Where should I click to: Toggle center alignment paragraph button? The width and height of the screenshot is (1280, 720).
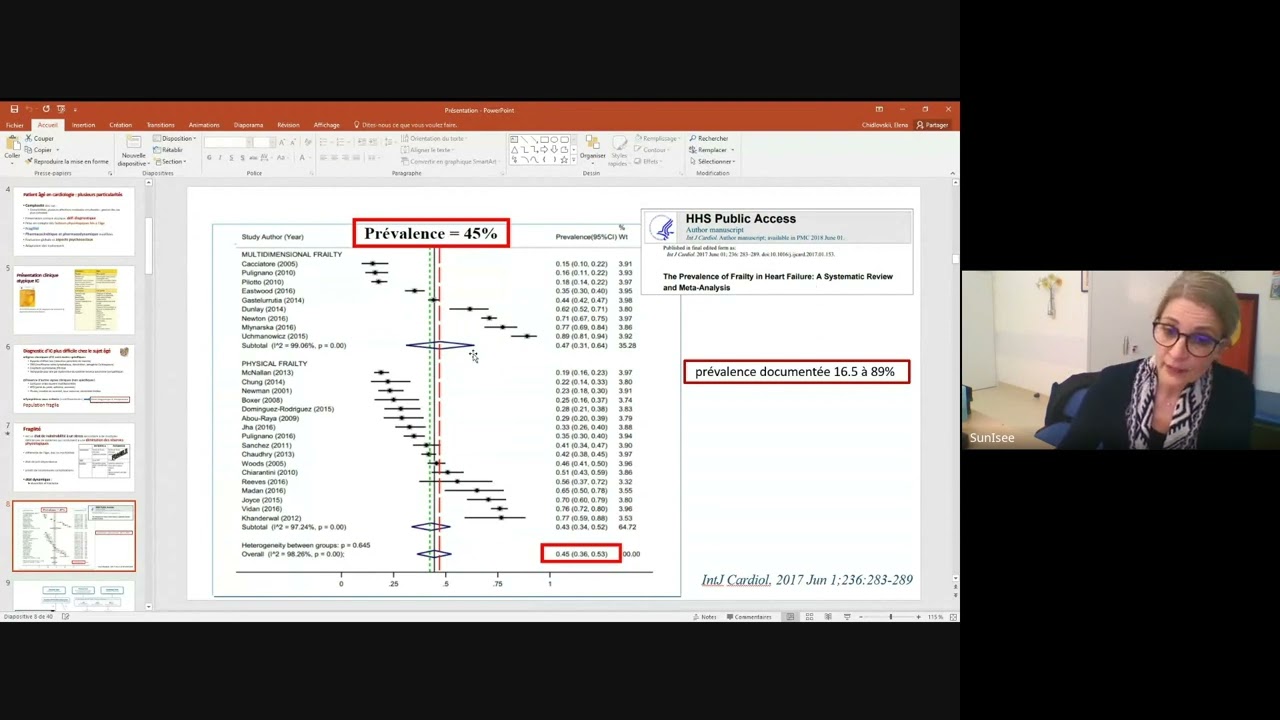tap(334, 157)
